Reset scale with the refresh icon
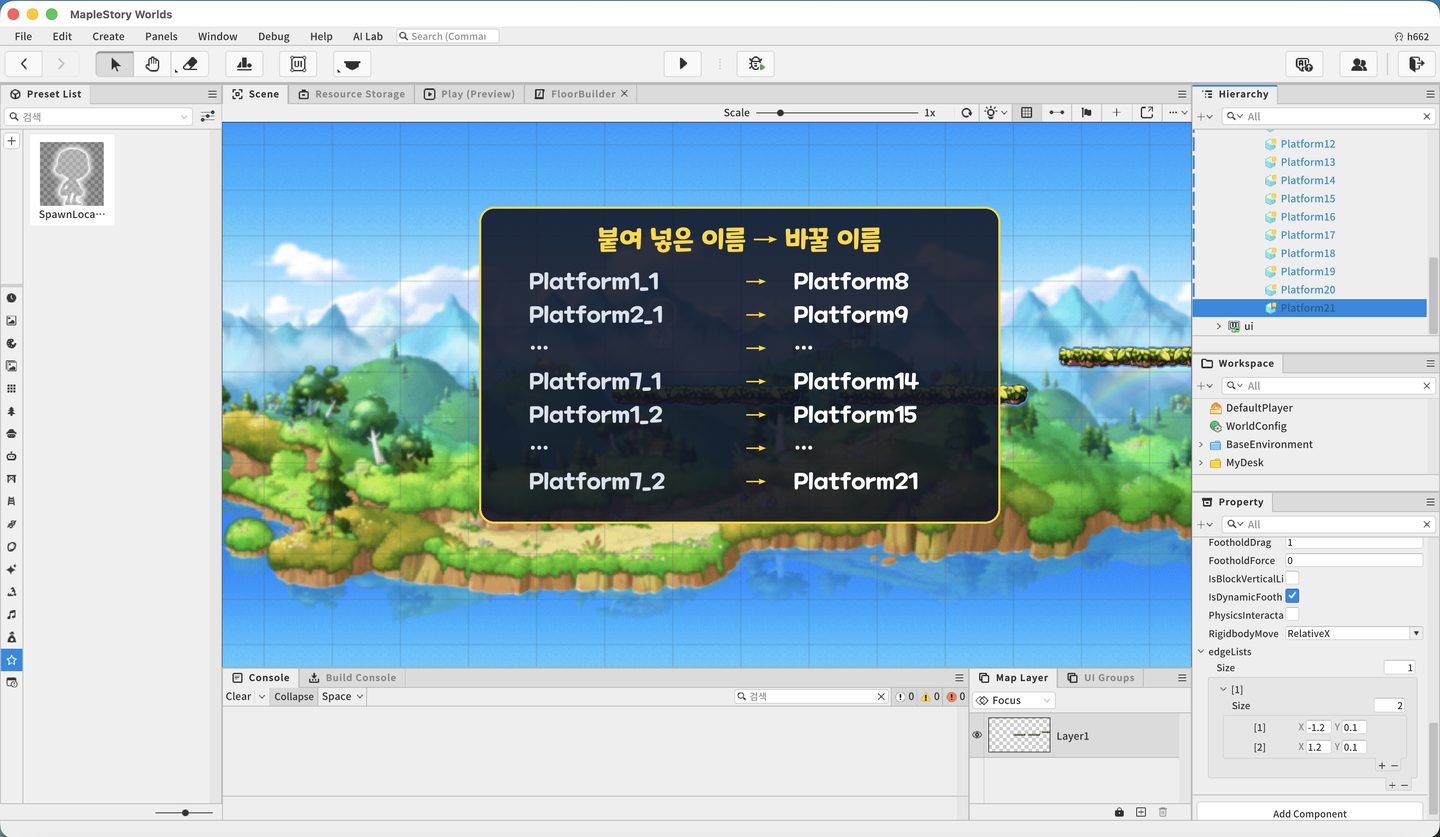 [966, 113]
